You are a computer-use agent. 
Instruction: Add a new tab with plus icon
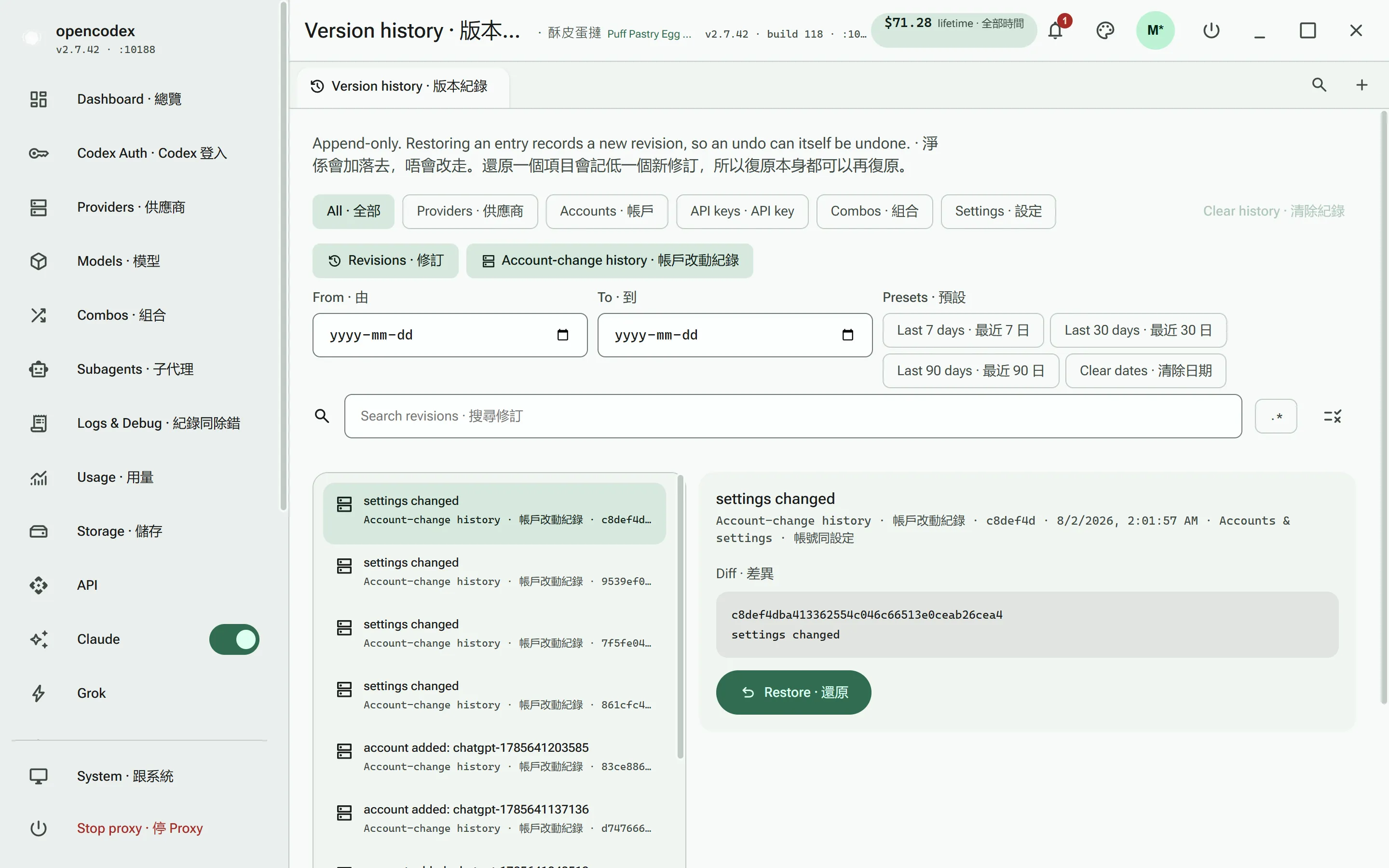(1362, 85)
